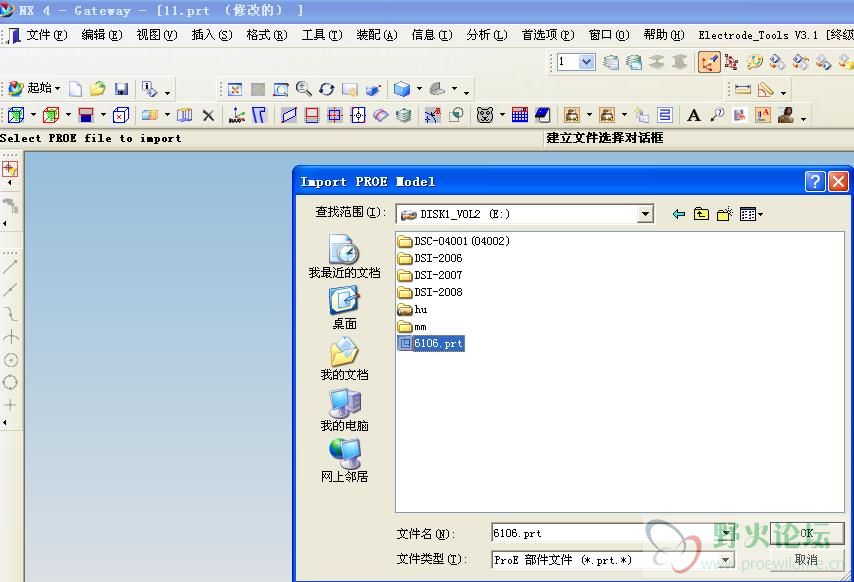Open the layer number 1 dropdown

click(587, 62)
